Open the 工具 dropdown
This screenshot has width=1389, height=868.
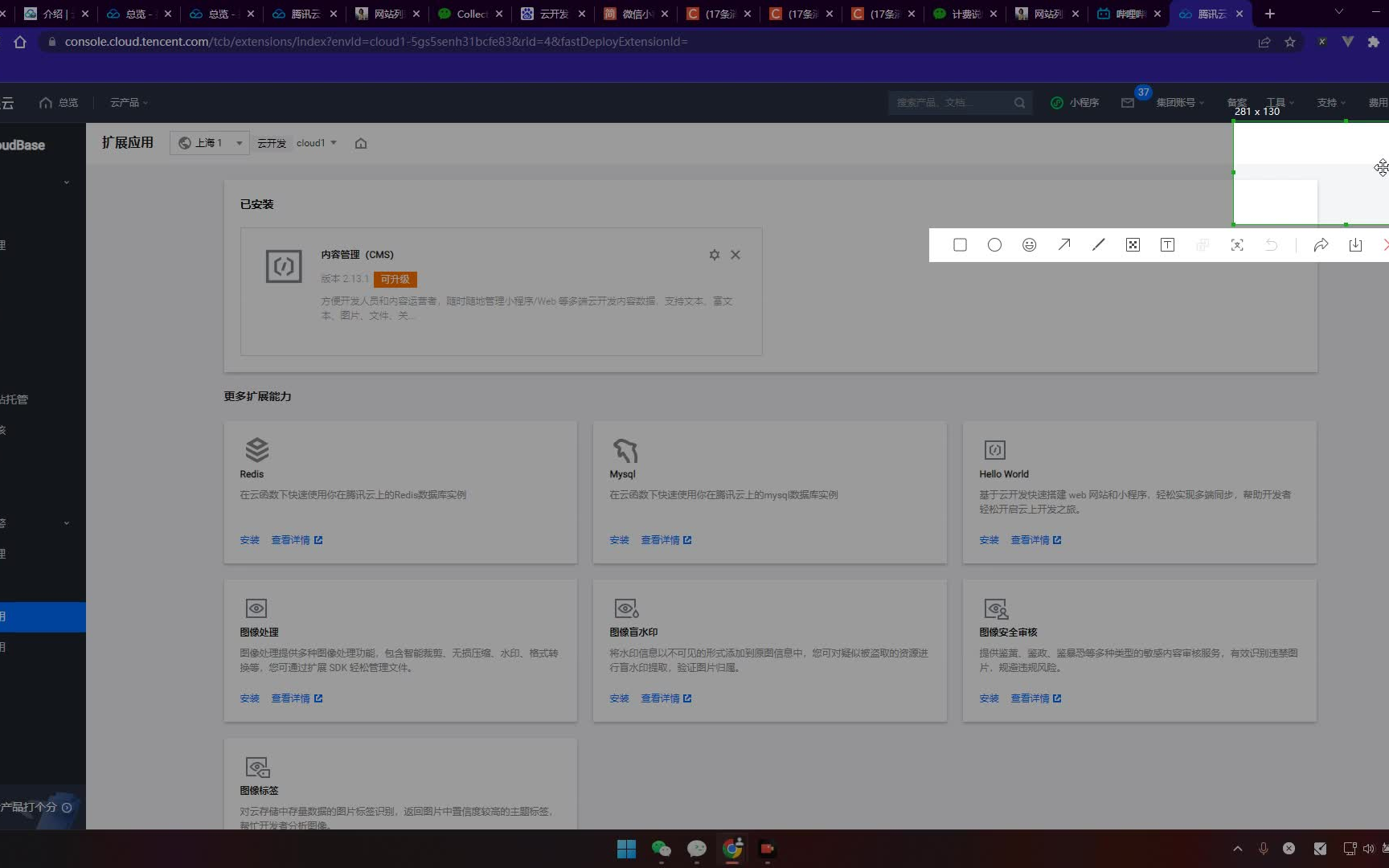tap(1280, 103)
